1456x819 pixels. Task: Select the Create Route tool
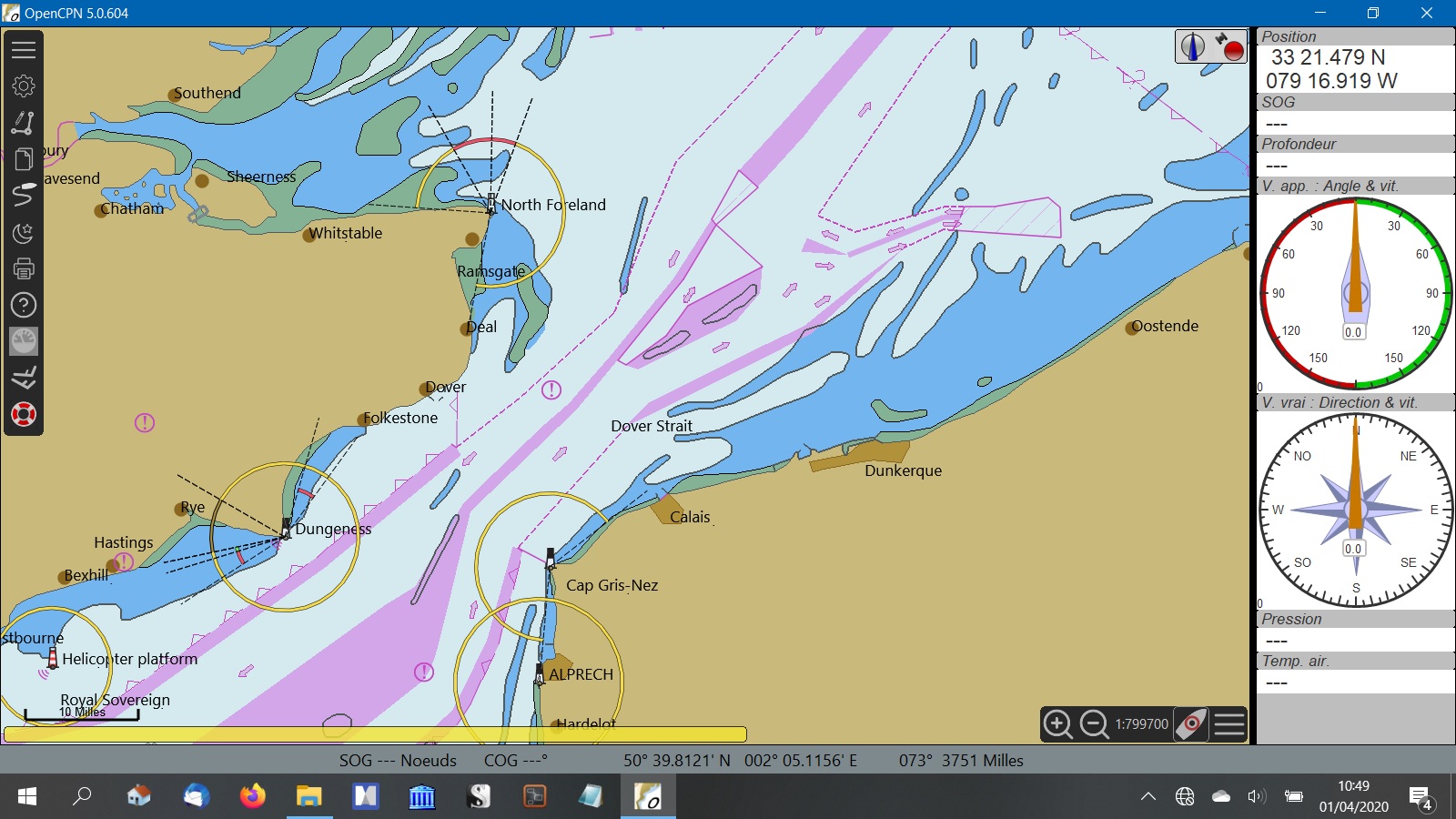24,123
